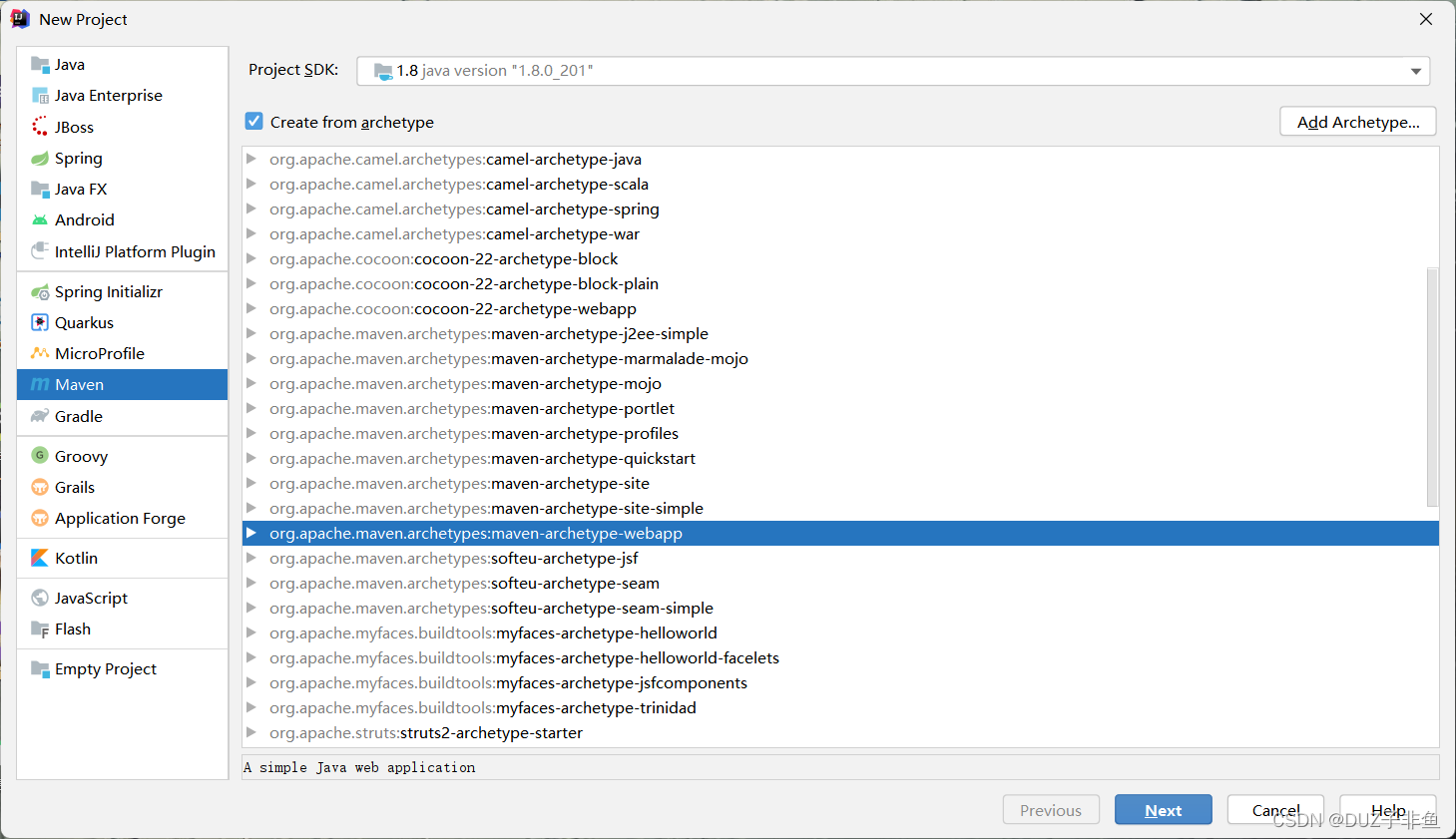Expand maven-archetype-webapp node arrow
Screen dimensions: 1456x839
tap(251, 533)
